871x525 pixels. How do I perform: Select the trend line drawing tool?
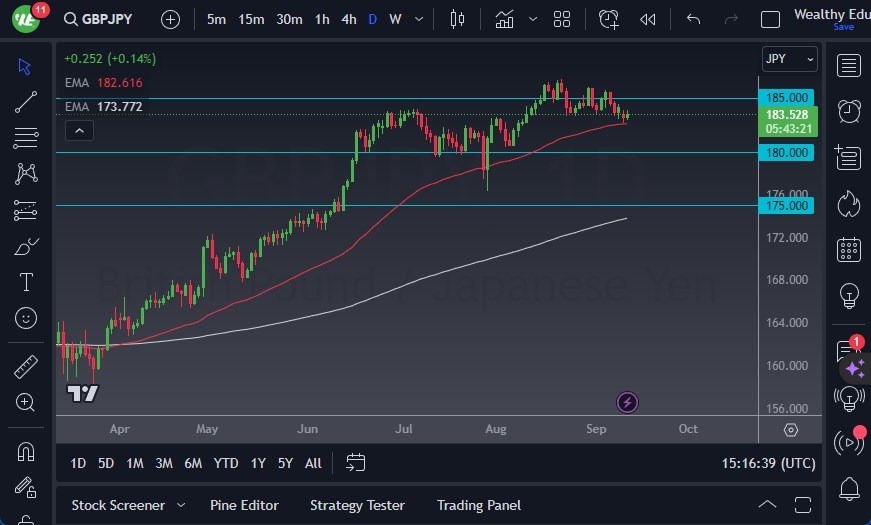[27, 101]
